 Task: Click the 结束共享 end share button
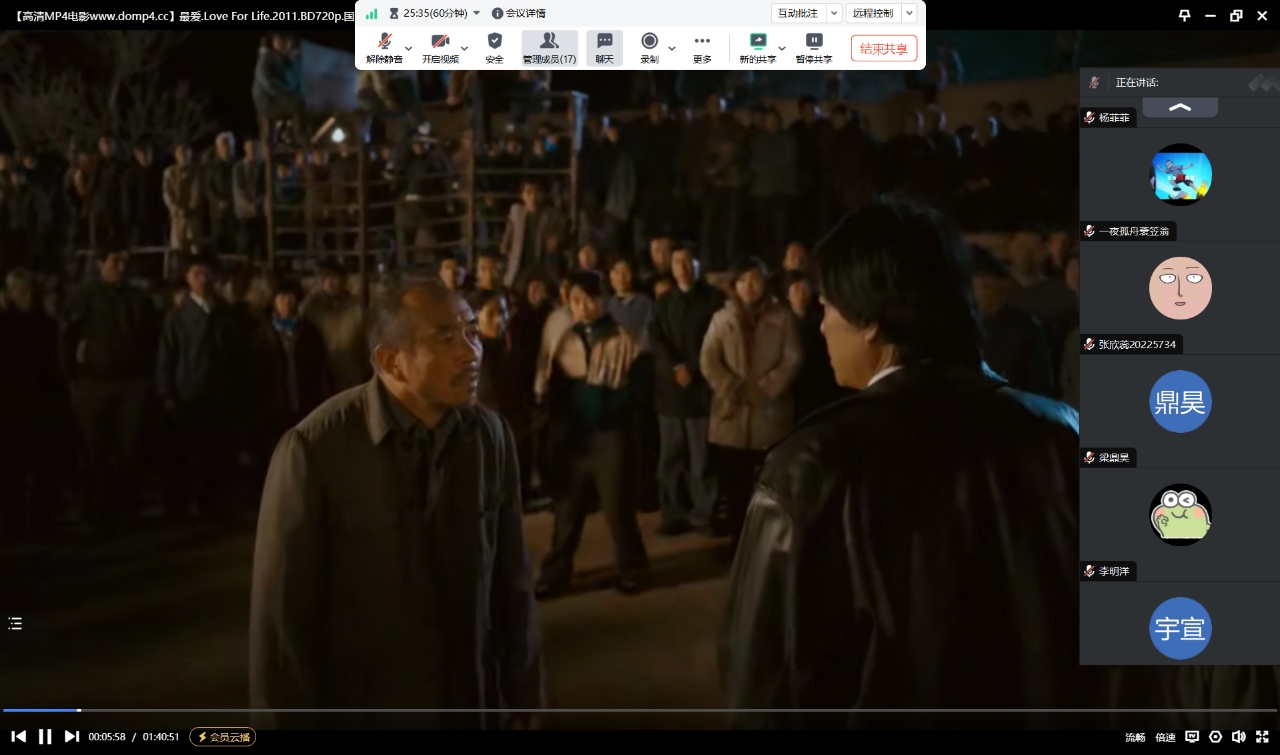pyautogui.click(x=883, y=48)
